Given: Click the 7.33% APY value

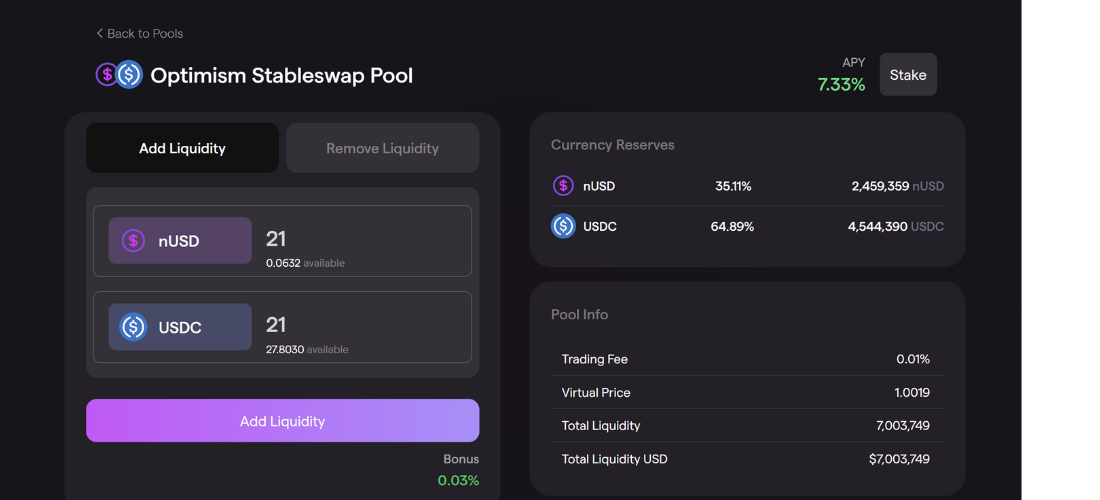Looking at the screenshot, I should click(841, 85).
